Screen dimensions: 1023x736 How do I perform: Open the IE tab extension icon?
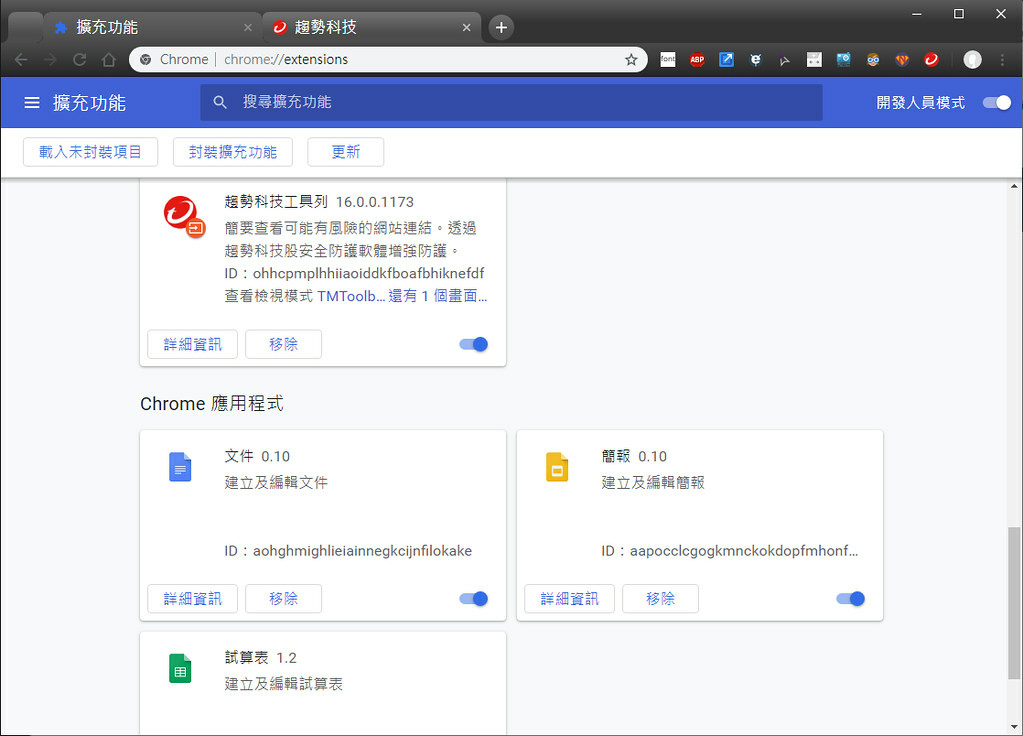pos(756,59)
